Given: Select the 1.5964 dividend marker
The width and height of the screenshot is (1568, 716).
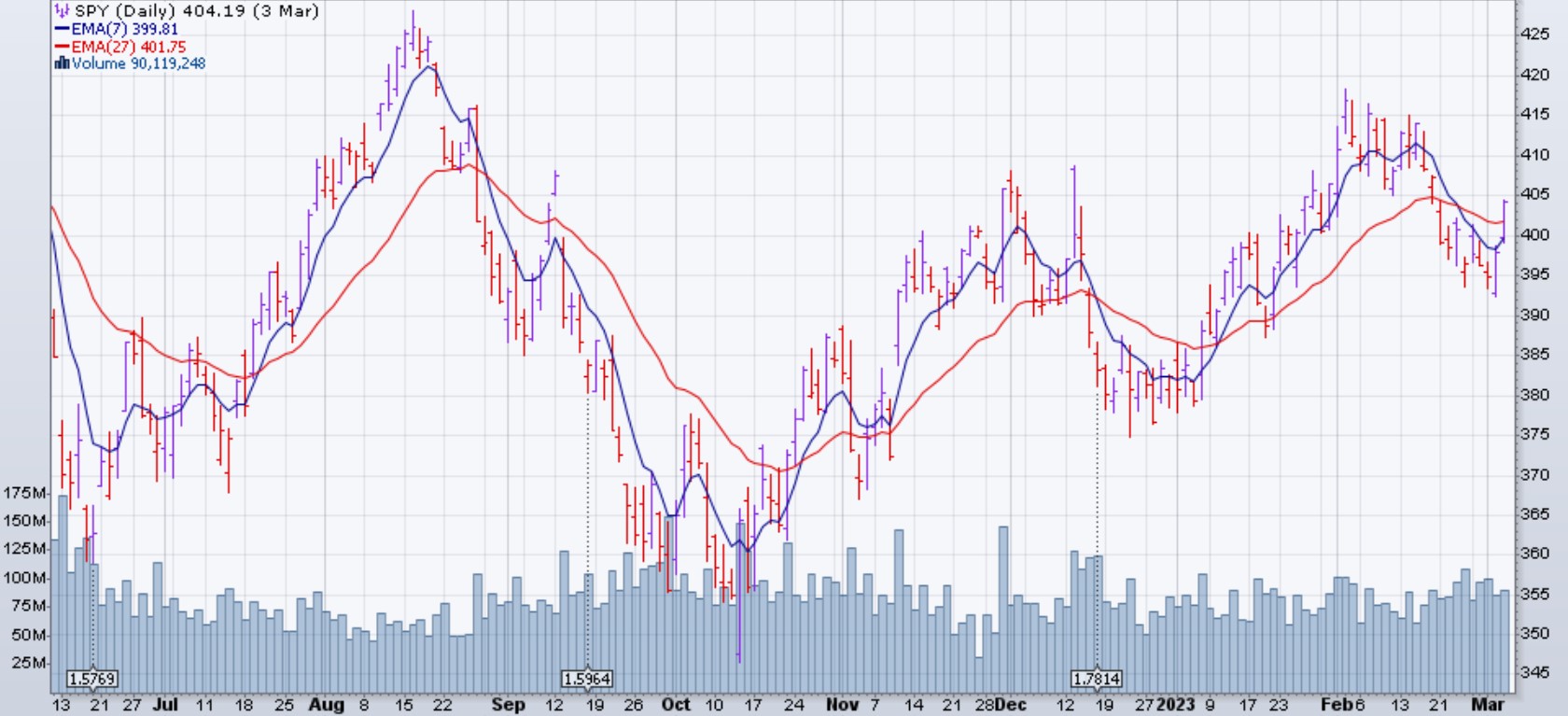Looking at the screenshot, I should pyautogui.click(x=587, y=679).
